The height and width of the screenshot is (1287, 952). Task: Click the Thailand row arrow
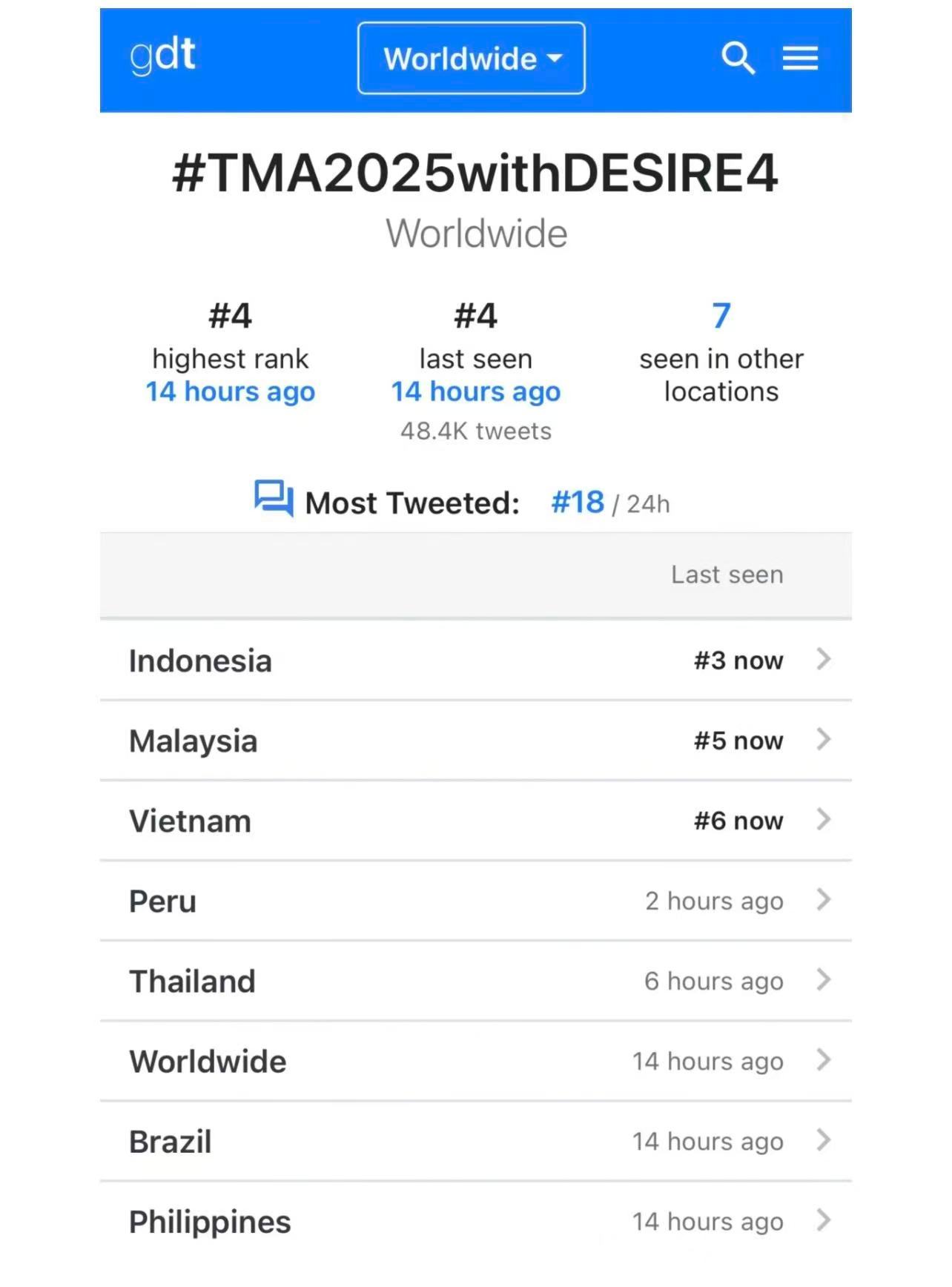[823, 979]
